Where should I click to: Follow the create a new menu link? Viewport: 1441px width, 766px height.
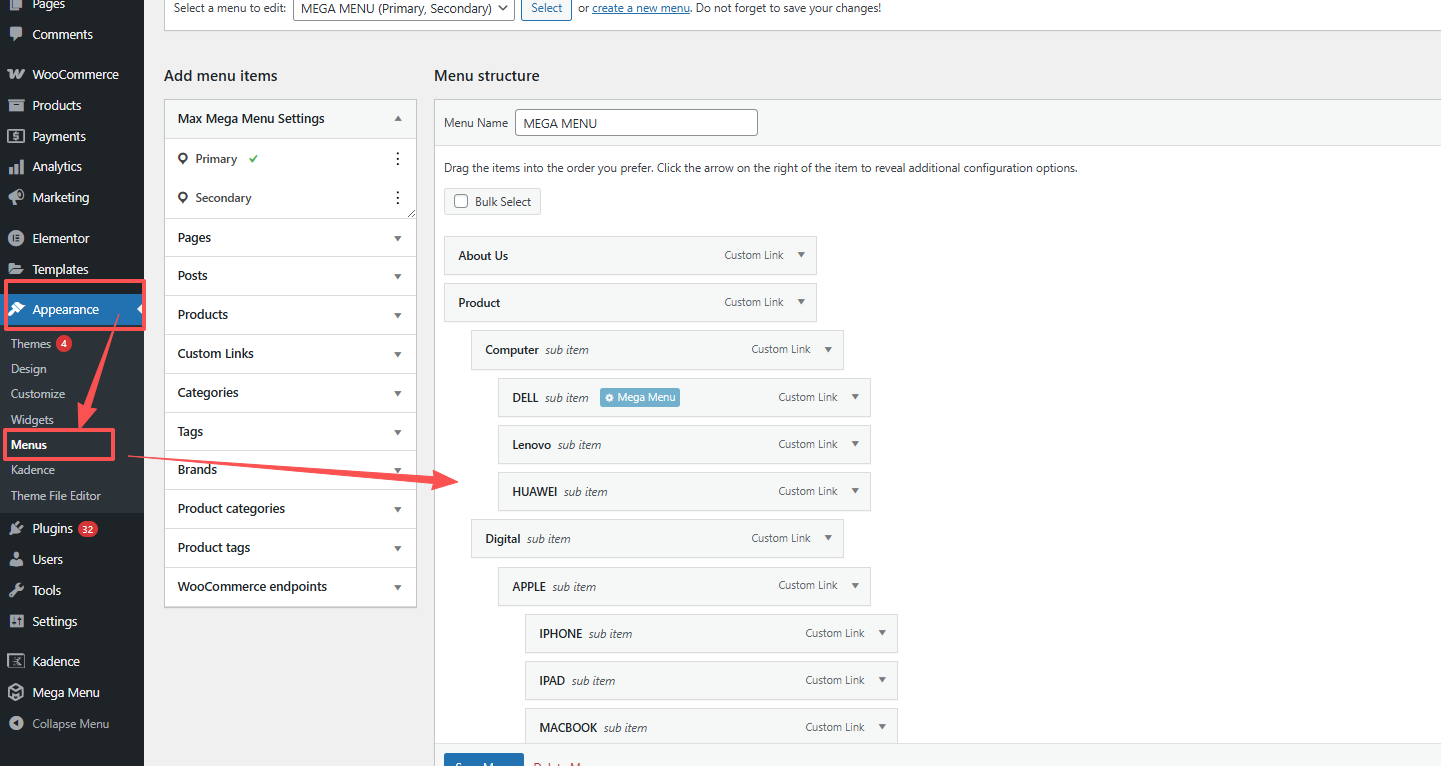click(x=641, y=8)
